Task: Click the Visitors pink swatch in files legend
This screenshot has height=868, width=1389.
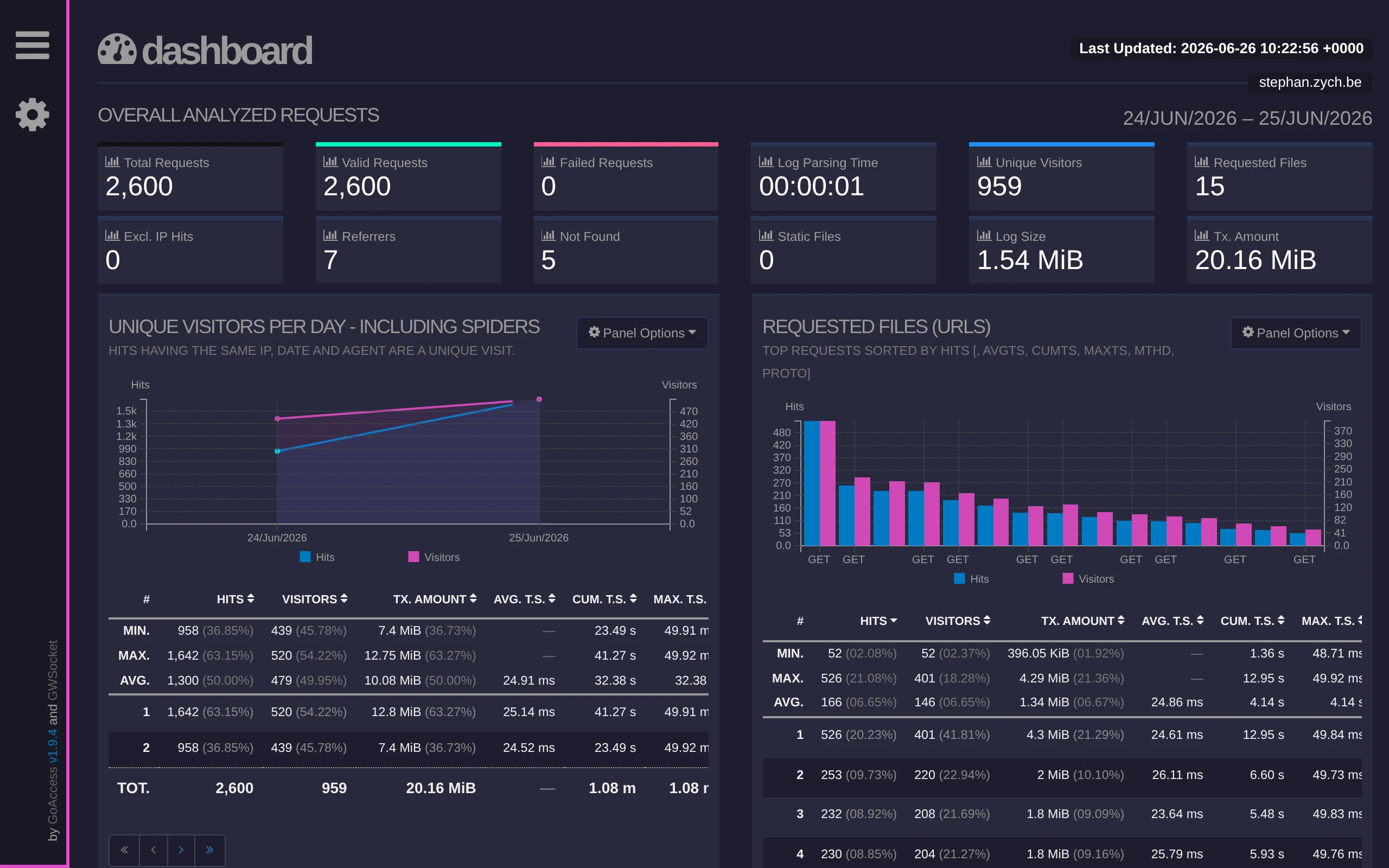Action: [x=1068, y=578]
